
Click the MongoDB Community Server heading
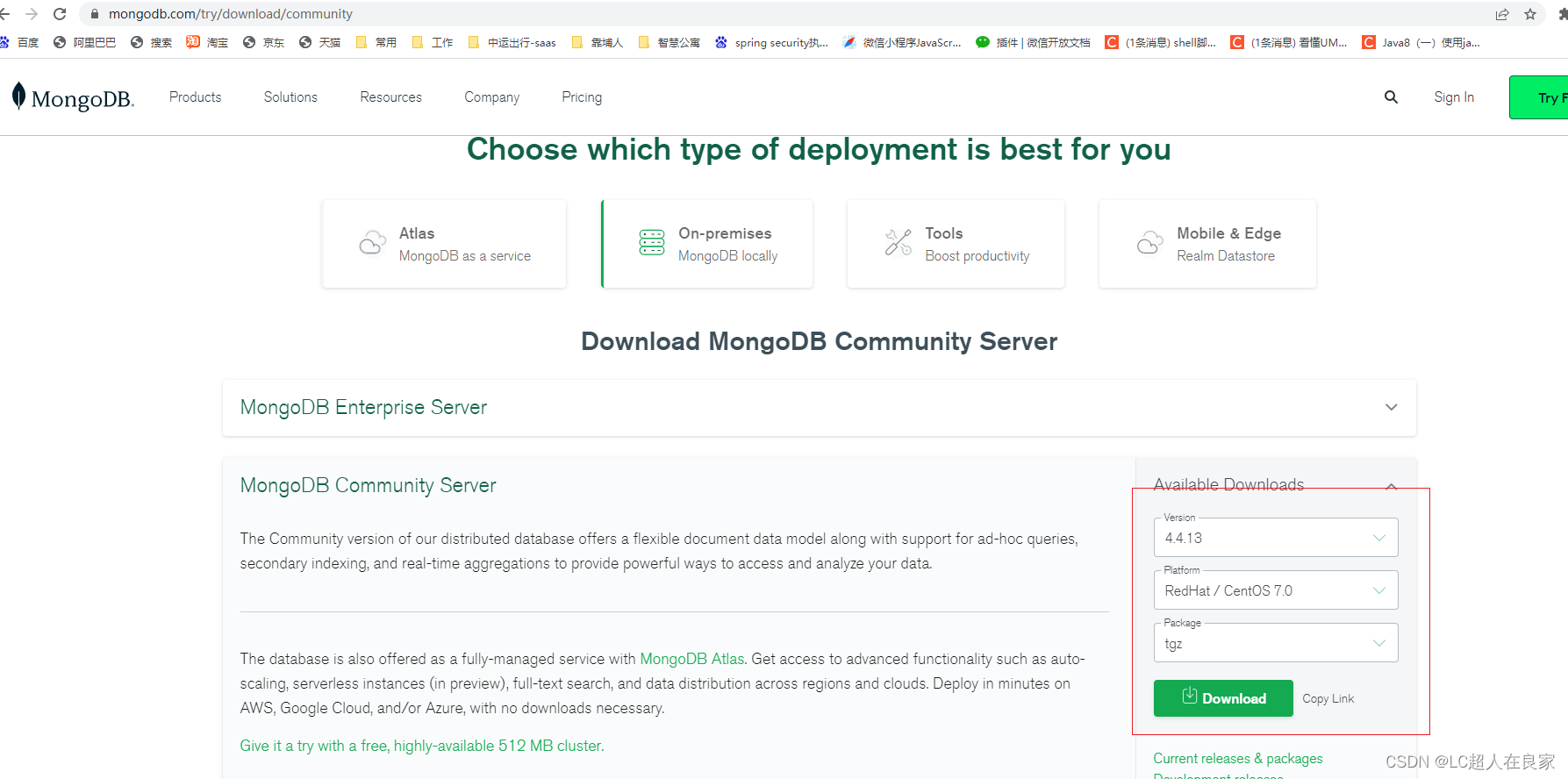368,485
